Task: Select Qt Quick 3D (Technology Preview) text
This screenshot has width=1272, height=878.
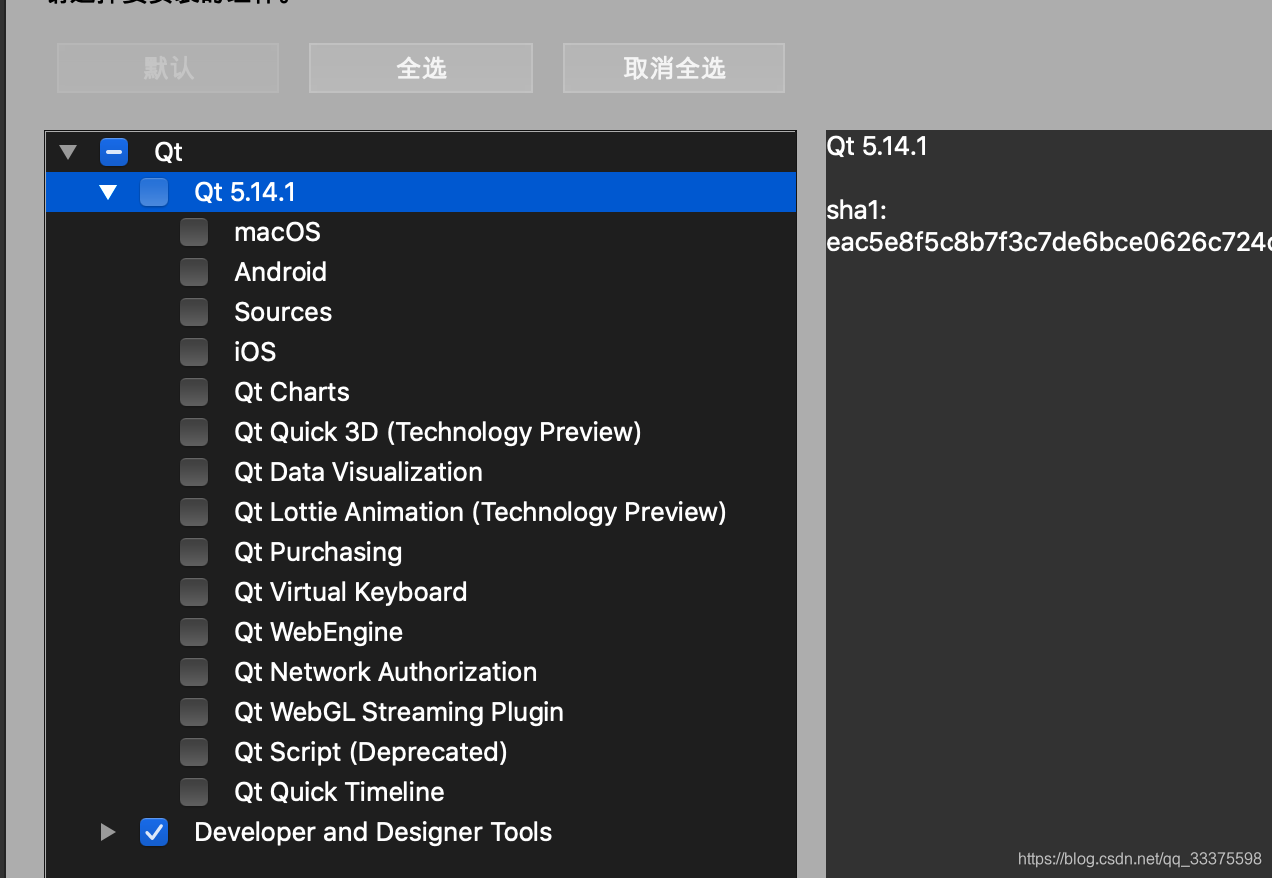Action: point(438,432)
